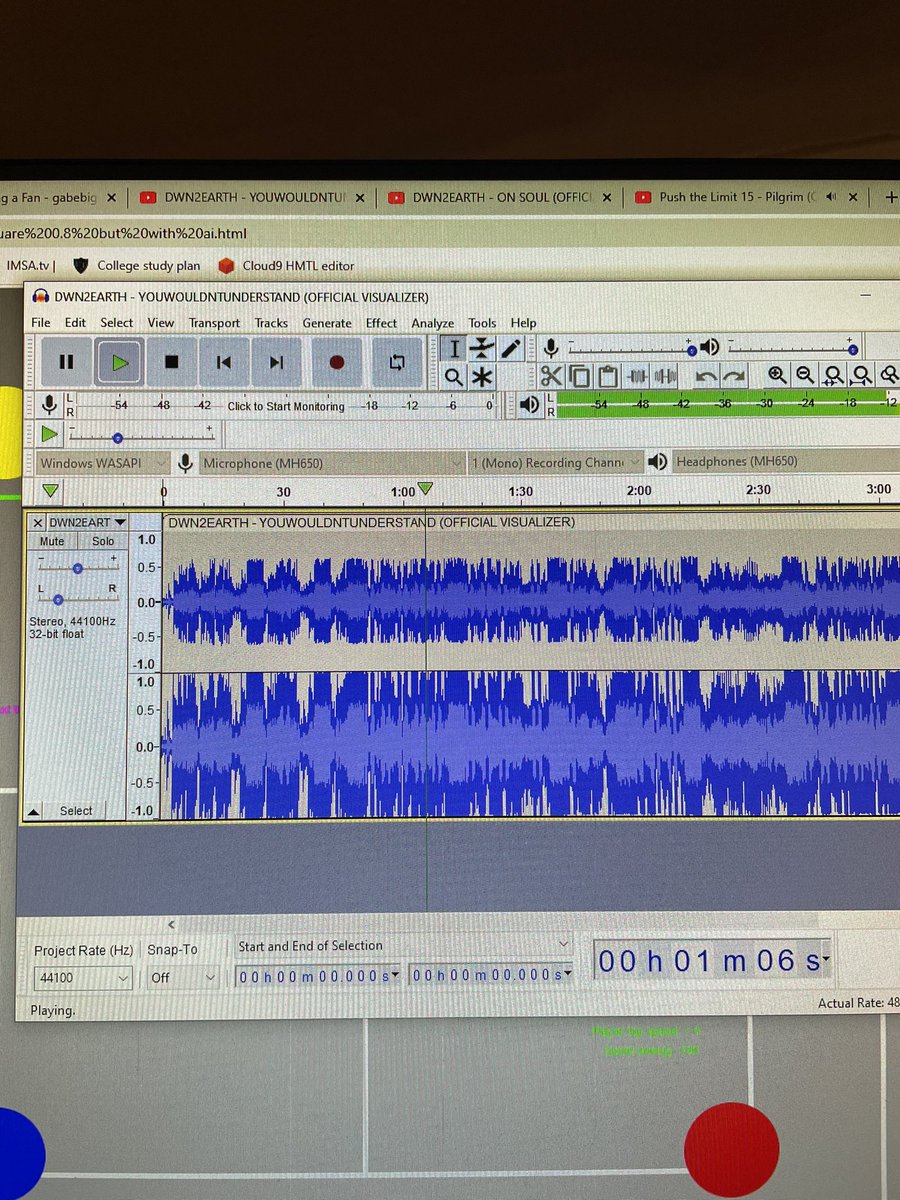Open the DWN2EART track name dropdown
Image resolution: width=900 pixels, height=1200 pixels.
[x=88, y=522]
